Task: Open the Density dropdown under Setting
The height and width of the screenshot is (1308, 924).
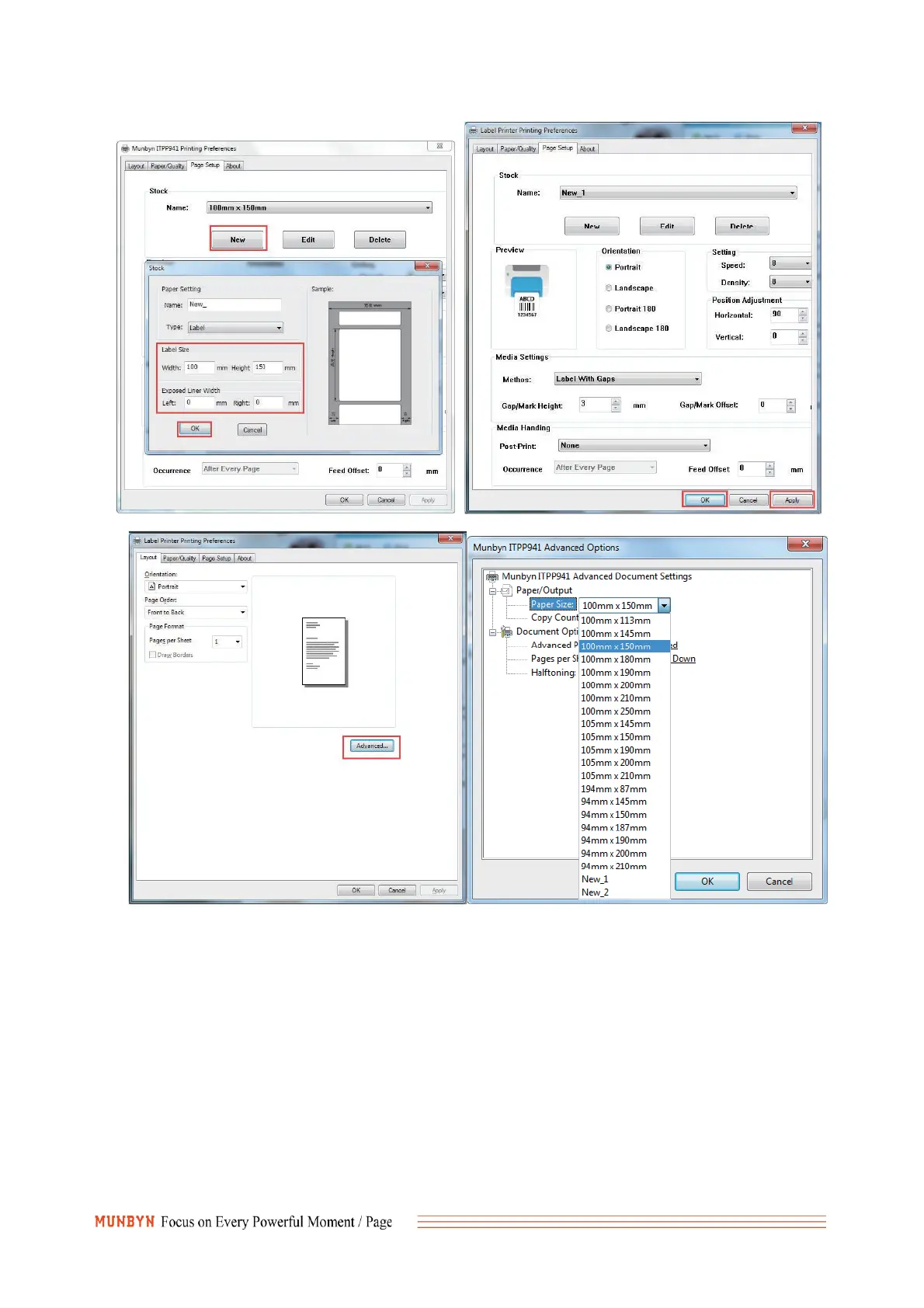Action: click(x=790, y=281)
